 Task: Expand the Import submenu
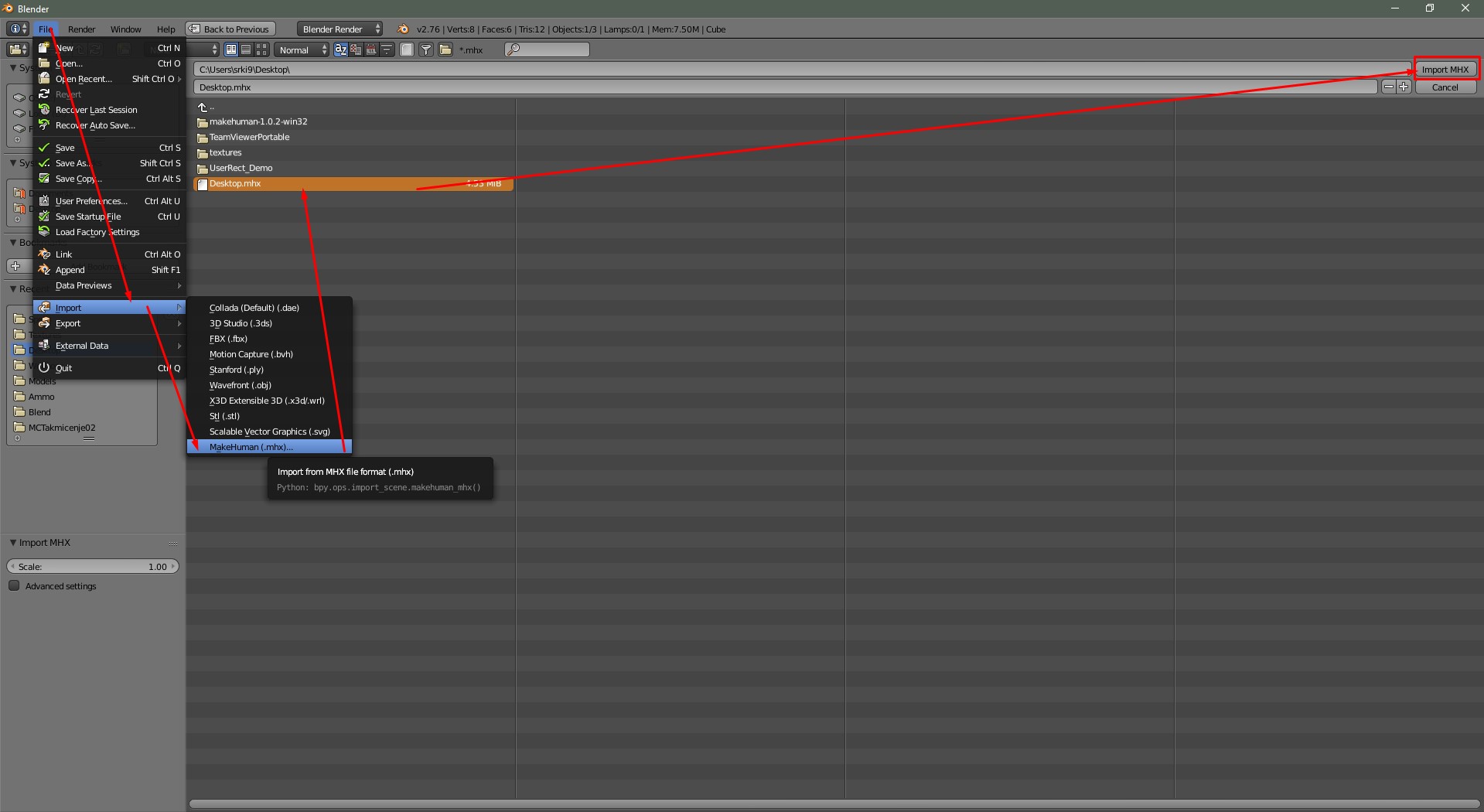109,308
